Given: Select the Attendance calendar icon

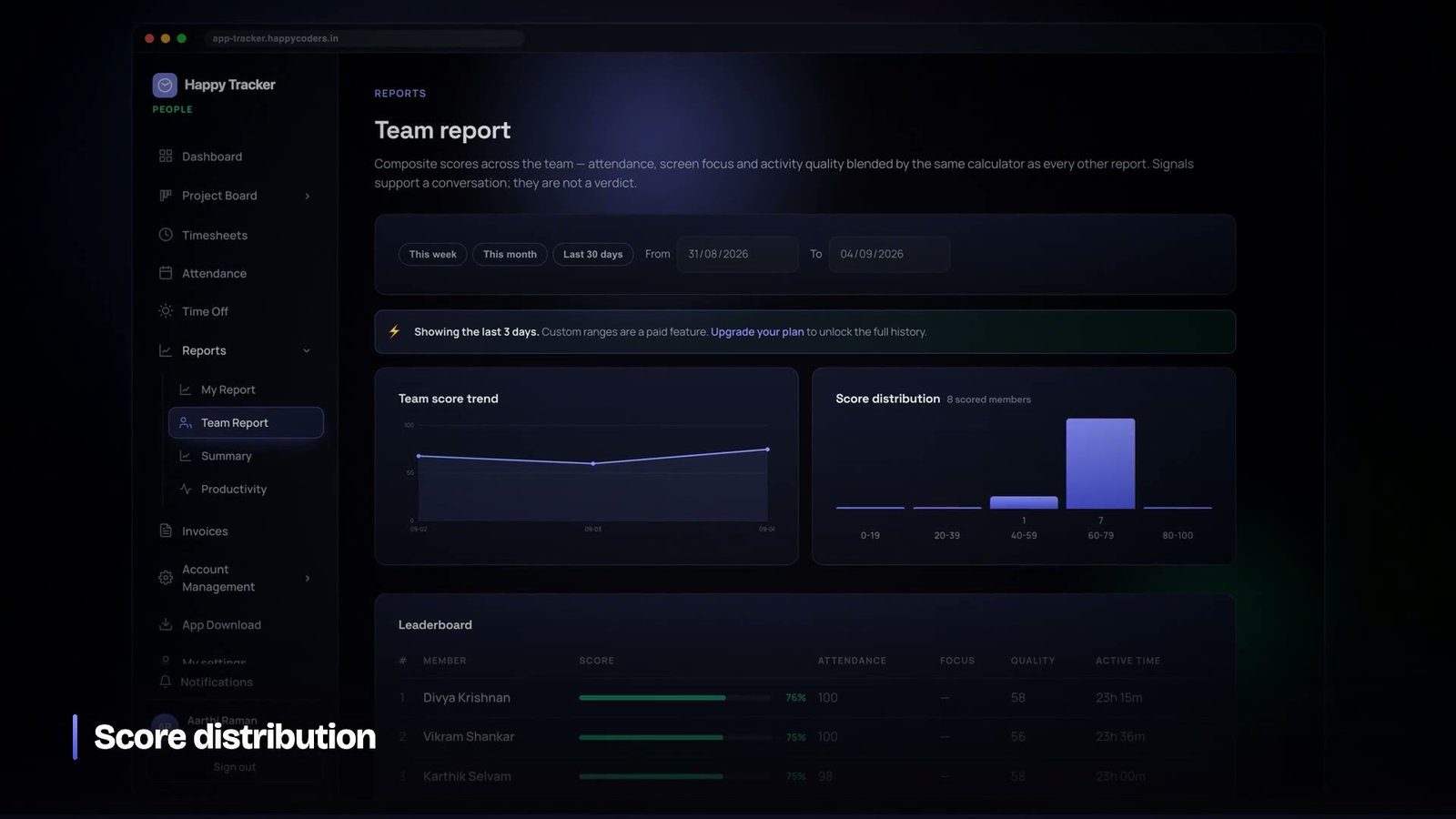Looking at the screenshot, I should pyautogui.click(x=166, y=273).
